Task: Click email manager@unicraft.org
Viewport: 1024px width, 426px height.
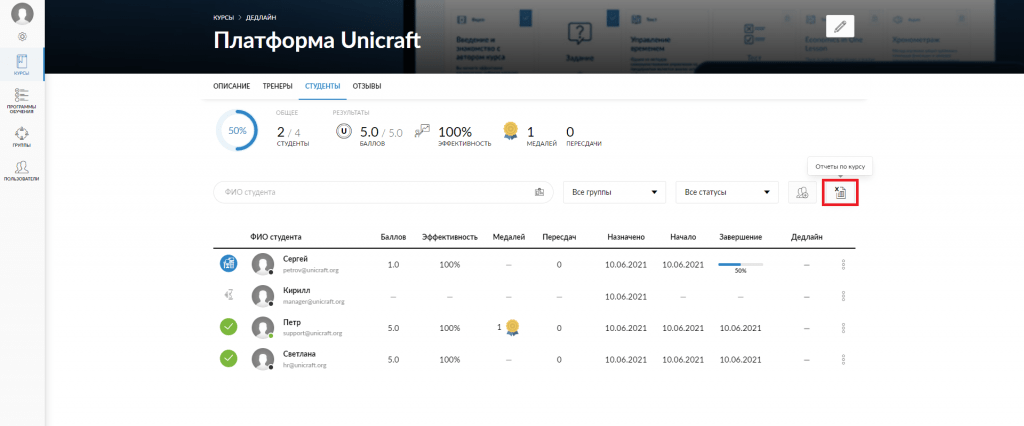Action: coord(313,302)
